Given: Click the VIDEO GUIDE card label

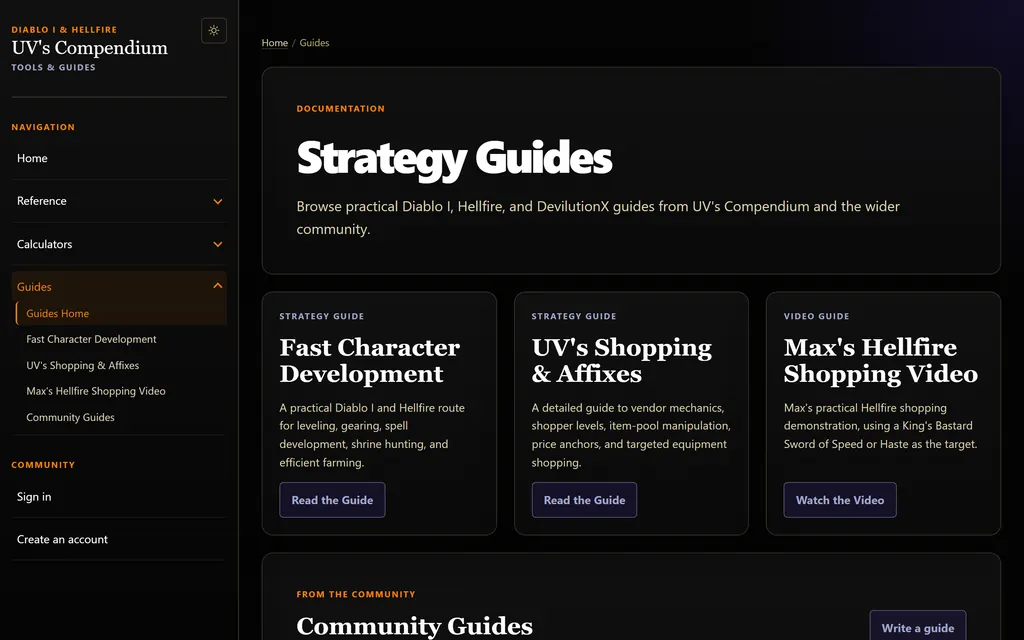Looking at the screenshot, I should coord(816,316).
